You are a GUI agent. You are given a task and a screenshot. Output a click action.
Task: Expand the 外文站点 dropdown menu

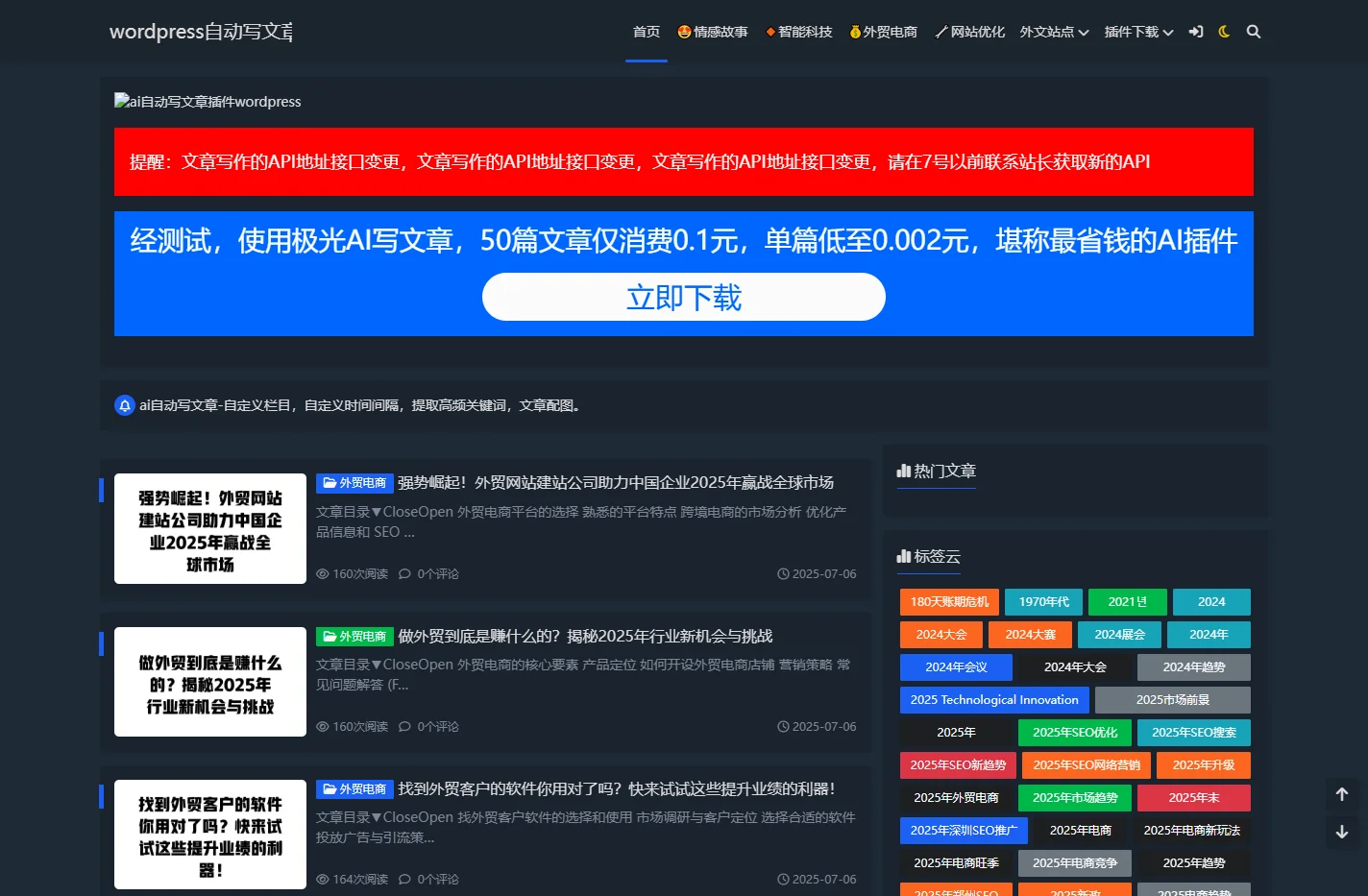click(x=1054, y=32)
